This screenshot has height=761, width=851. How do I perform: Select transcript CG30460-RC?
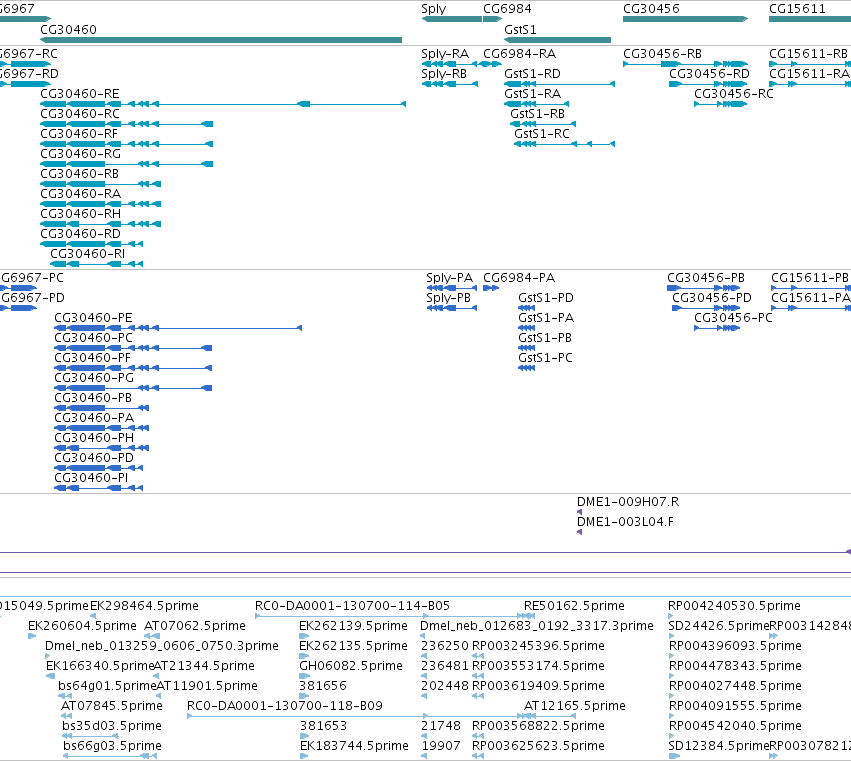[x=80, y=114]
